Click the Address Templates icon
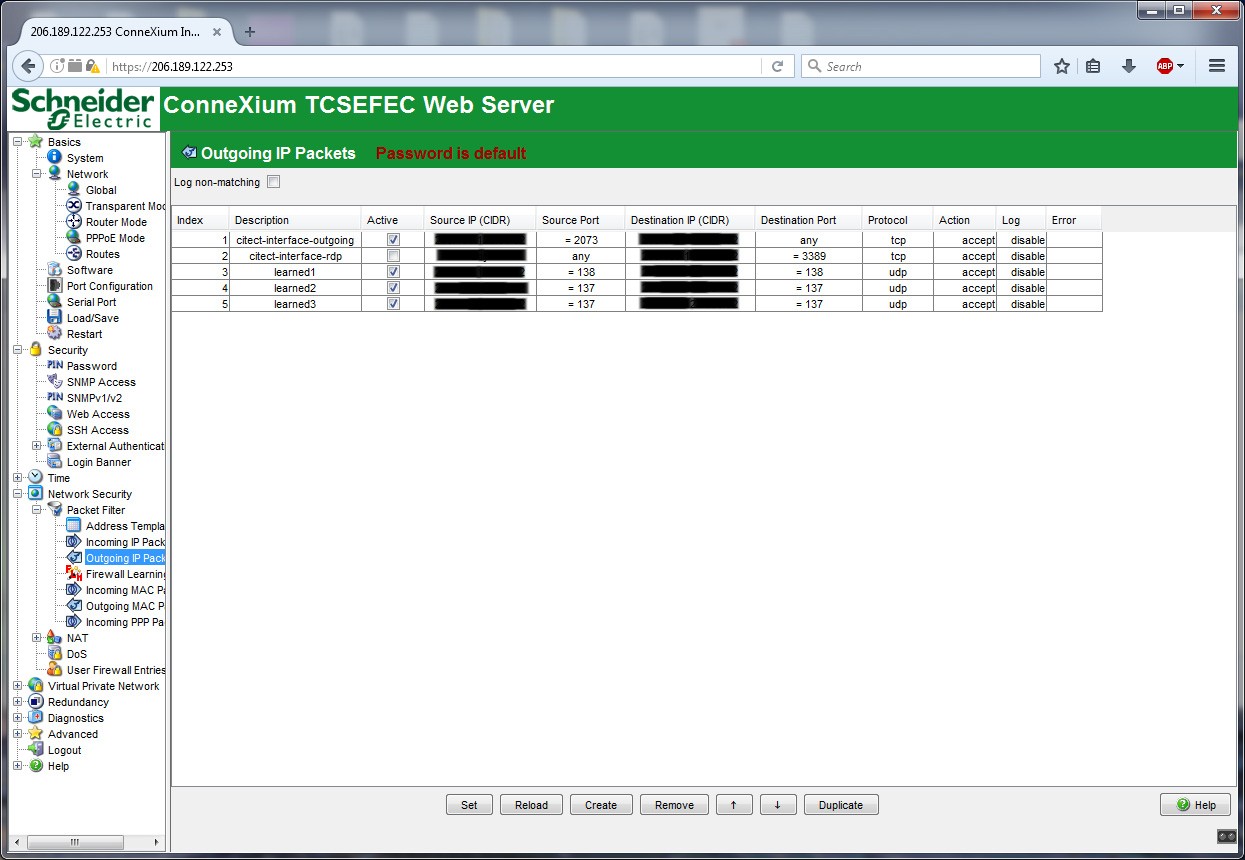This screenshot has height=860, width=1245. (74, 526)
